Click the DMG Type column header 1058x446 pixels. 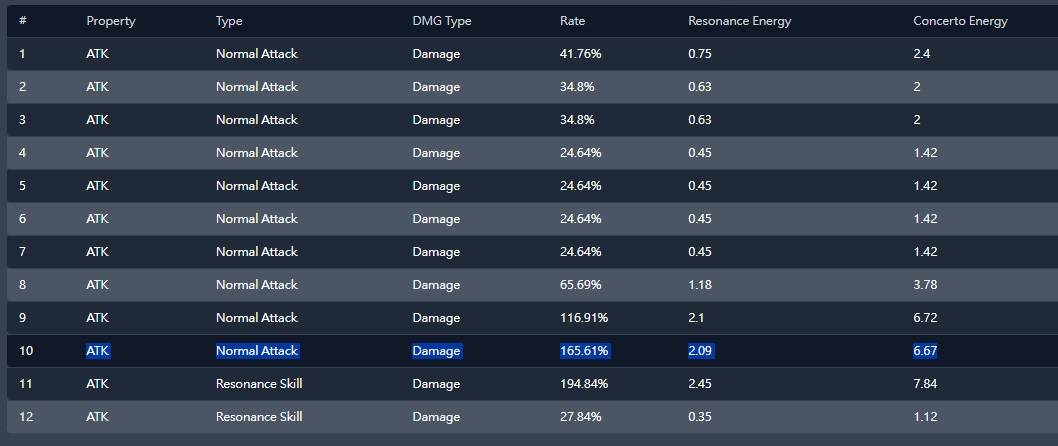point(441,21)
